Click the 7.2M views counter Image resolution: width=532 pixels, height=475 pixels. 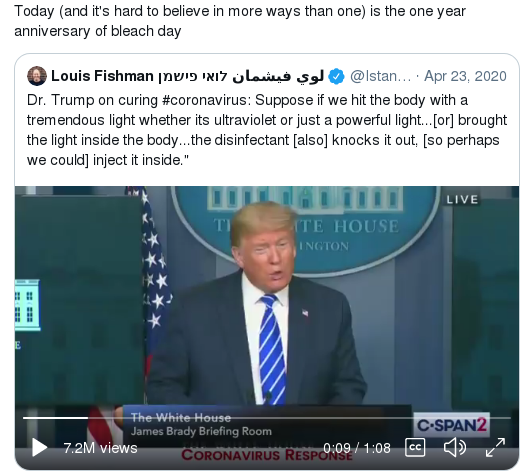tap(100, 448)
